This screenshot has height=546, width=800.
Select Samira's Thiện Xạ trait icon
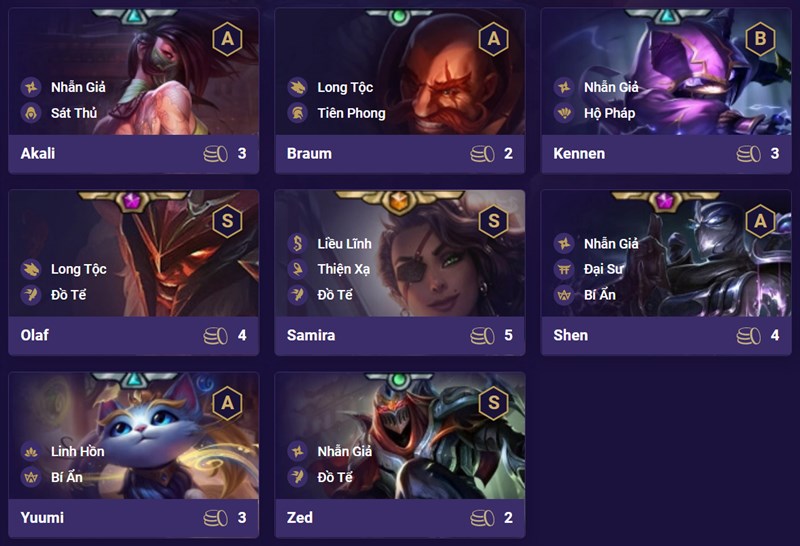click(297, 269)
